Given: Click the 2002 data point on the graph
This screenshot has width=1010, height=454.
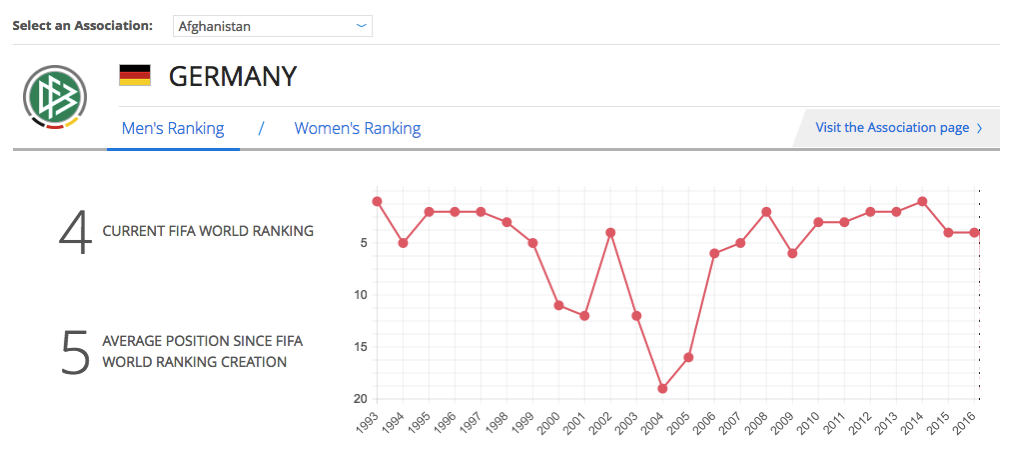Looking at the screenshot, I should (x=610, y=232).
